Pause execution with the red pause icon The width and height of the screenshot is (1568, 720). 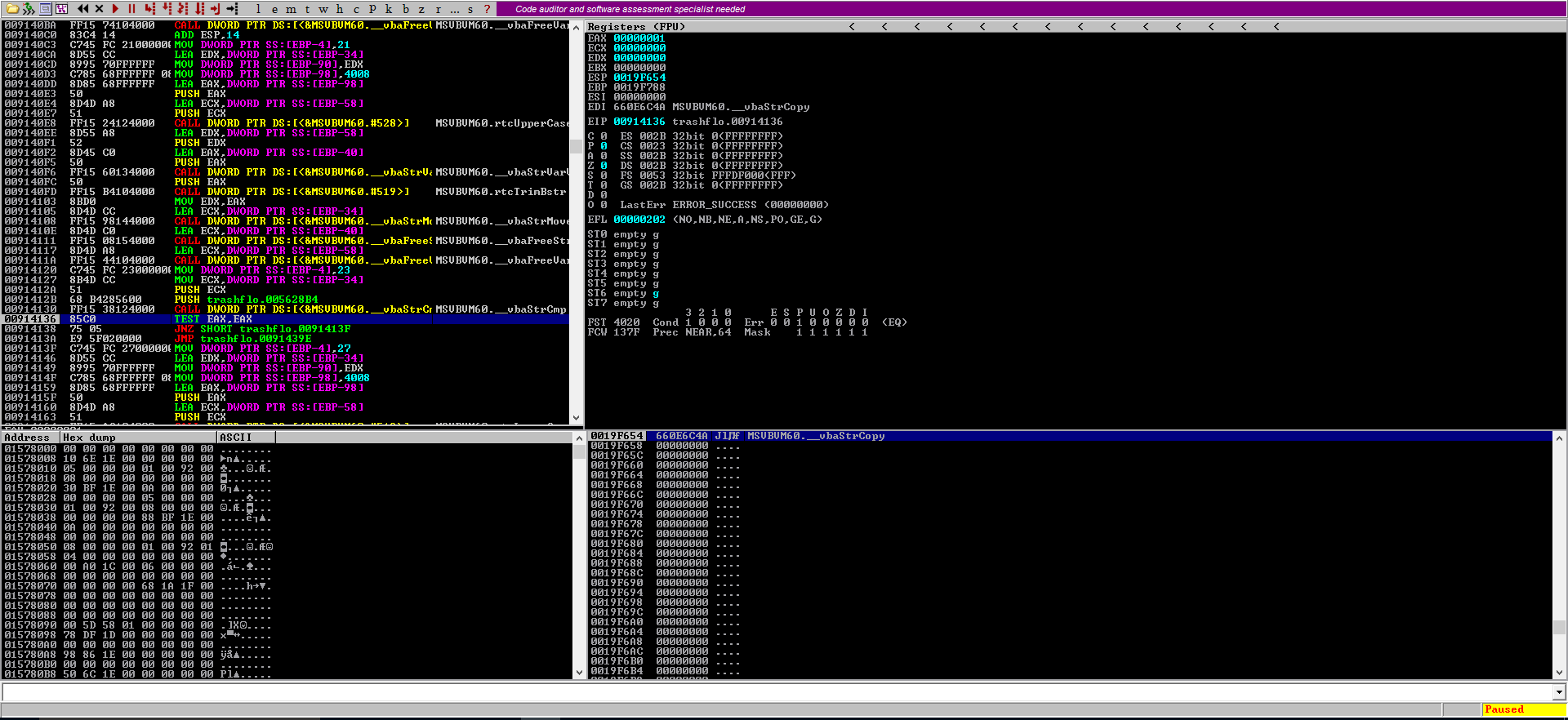tap(131, 9)
